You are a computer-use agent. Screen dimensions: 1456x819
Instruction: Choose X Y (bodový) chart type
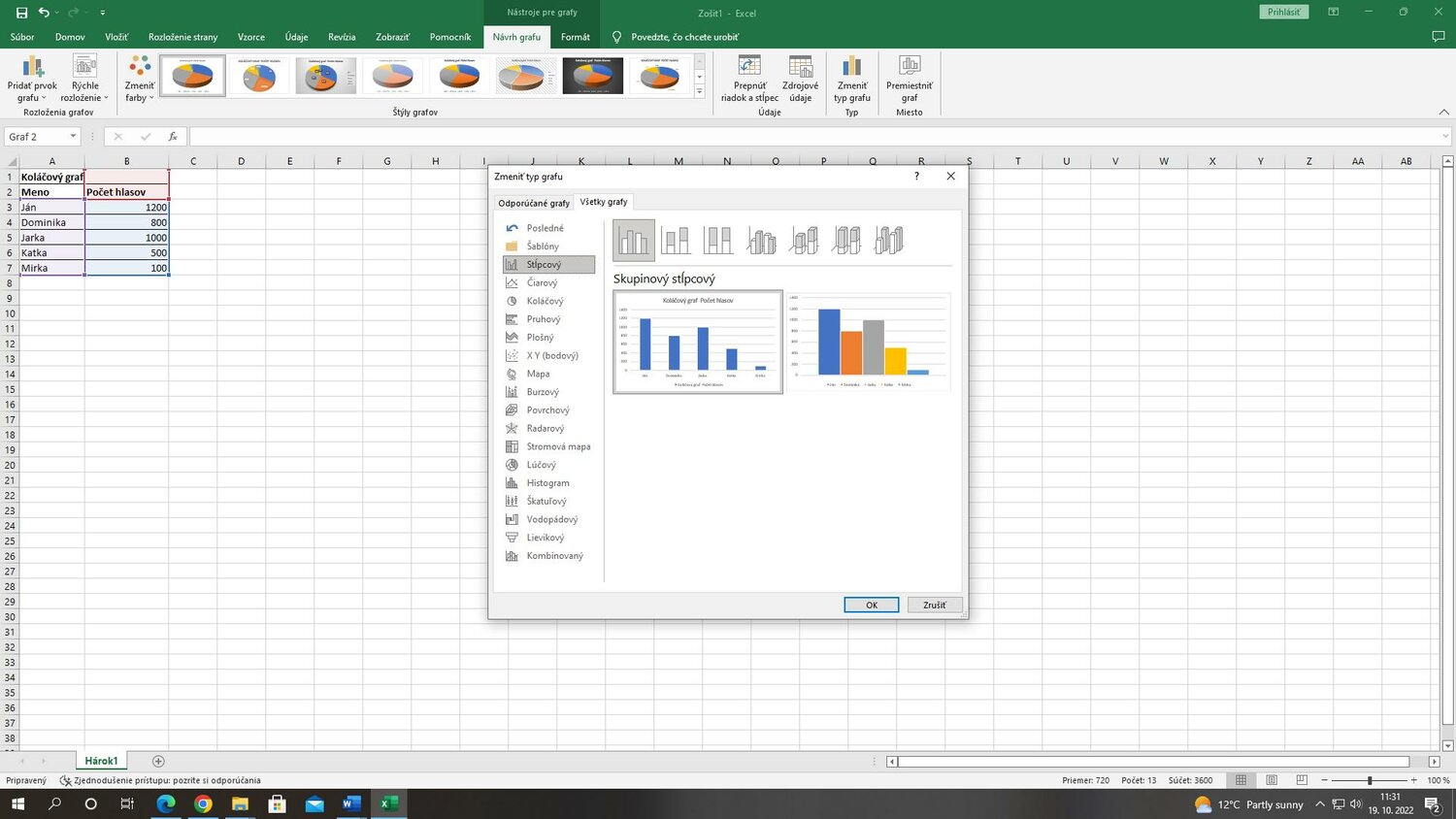[x=548, y=355]
